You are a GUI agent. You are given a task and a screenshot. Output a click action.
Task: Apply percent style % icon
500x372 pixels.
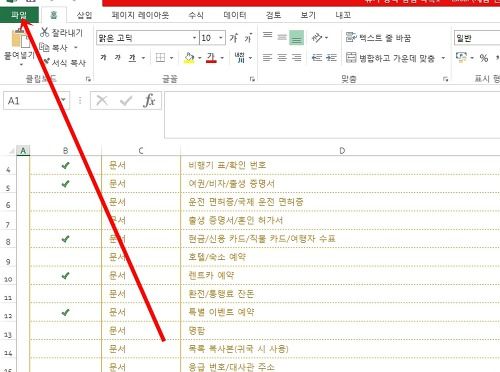tap(484, 58)
